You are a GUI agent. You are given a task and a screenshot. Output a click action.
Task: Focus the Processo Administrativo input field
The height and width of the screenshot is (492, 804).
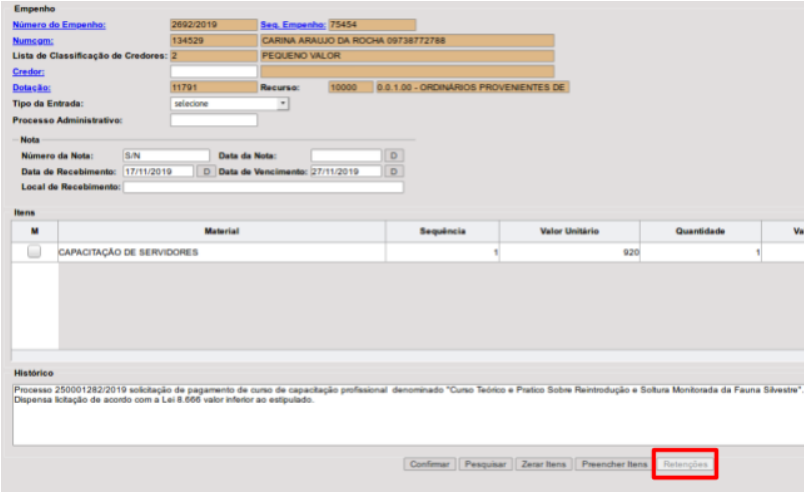pyautogui.click(x=213, y=121)
